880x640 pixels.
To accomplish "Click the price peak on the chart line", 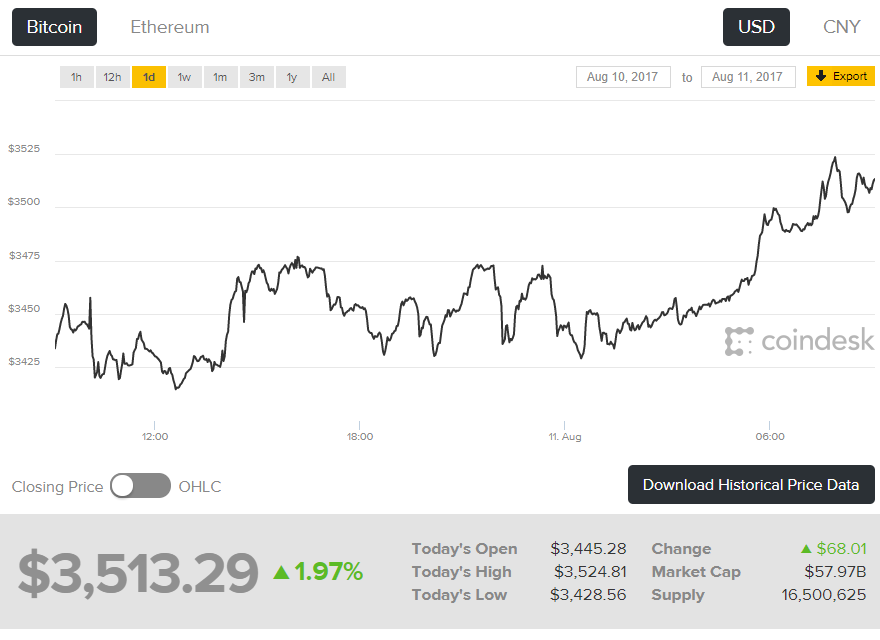I will (834, 158).
